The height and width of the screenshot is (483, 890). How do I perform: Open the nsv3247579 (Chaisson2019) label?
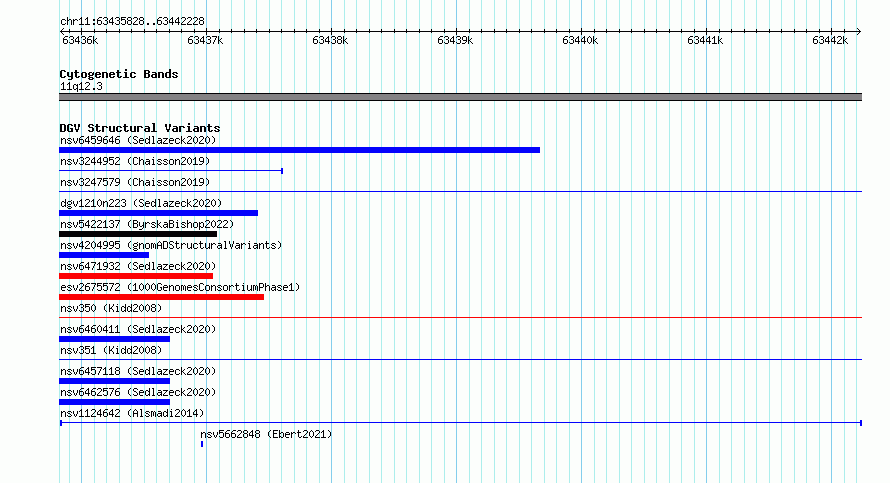coord(135,182)
